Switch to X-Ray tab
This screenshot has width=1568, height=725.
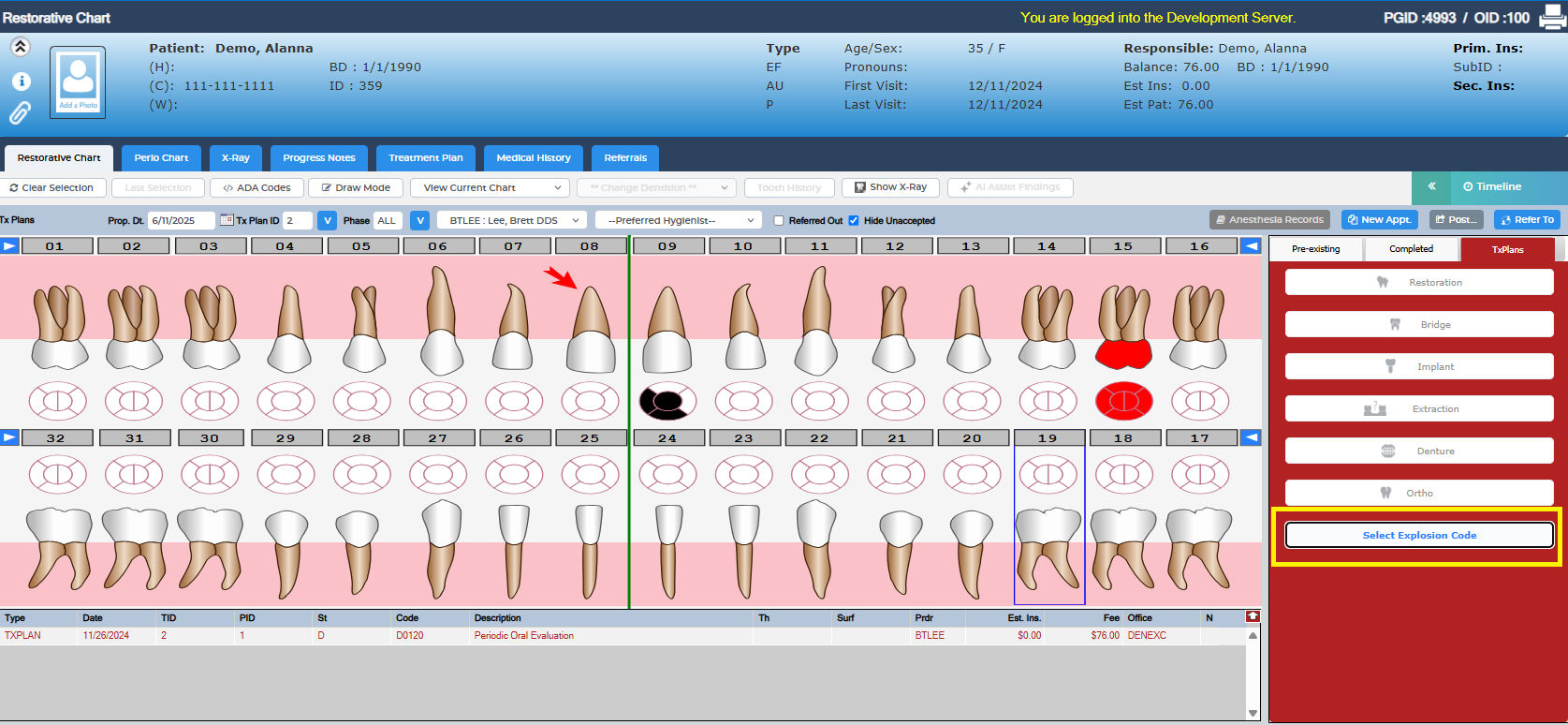tap(236, 157)
